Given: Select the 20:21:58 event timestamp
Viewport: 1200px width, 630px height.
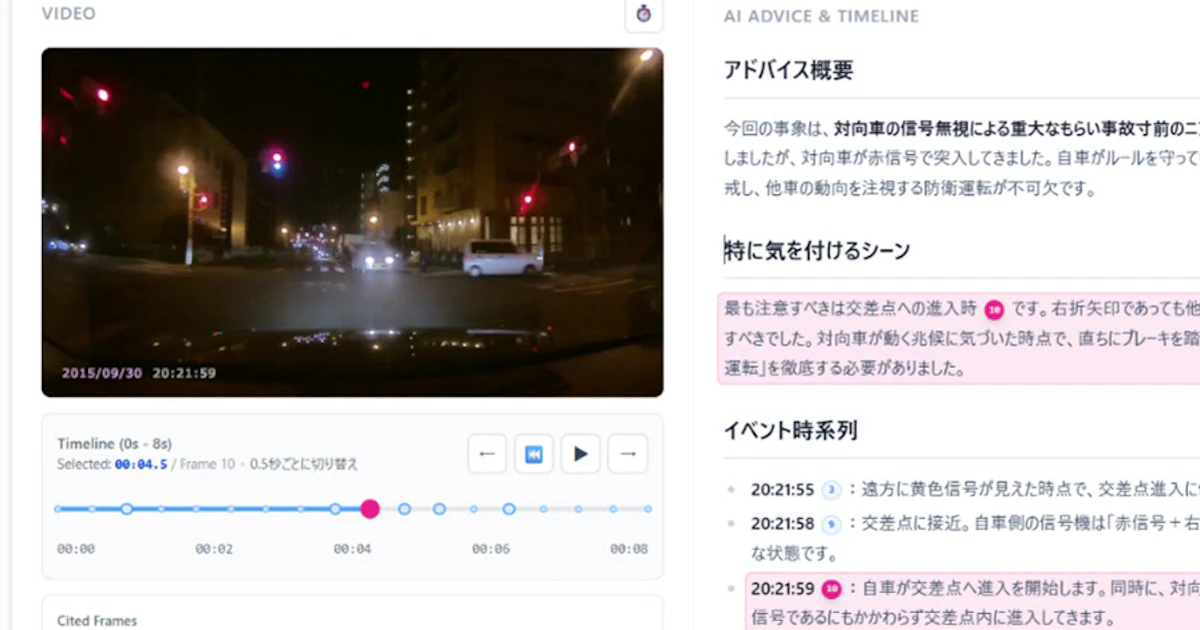Looking at the screenshot, I should click(x=783, y=524).
